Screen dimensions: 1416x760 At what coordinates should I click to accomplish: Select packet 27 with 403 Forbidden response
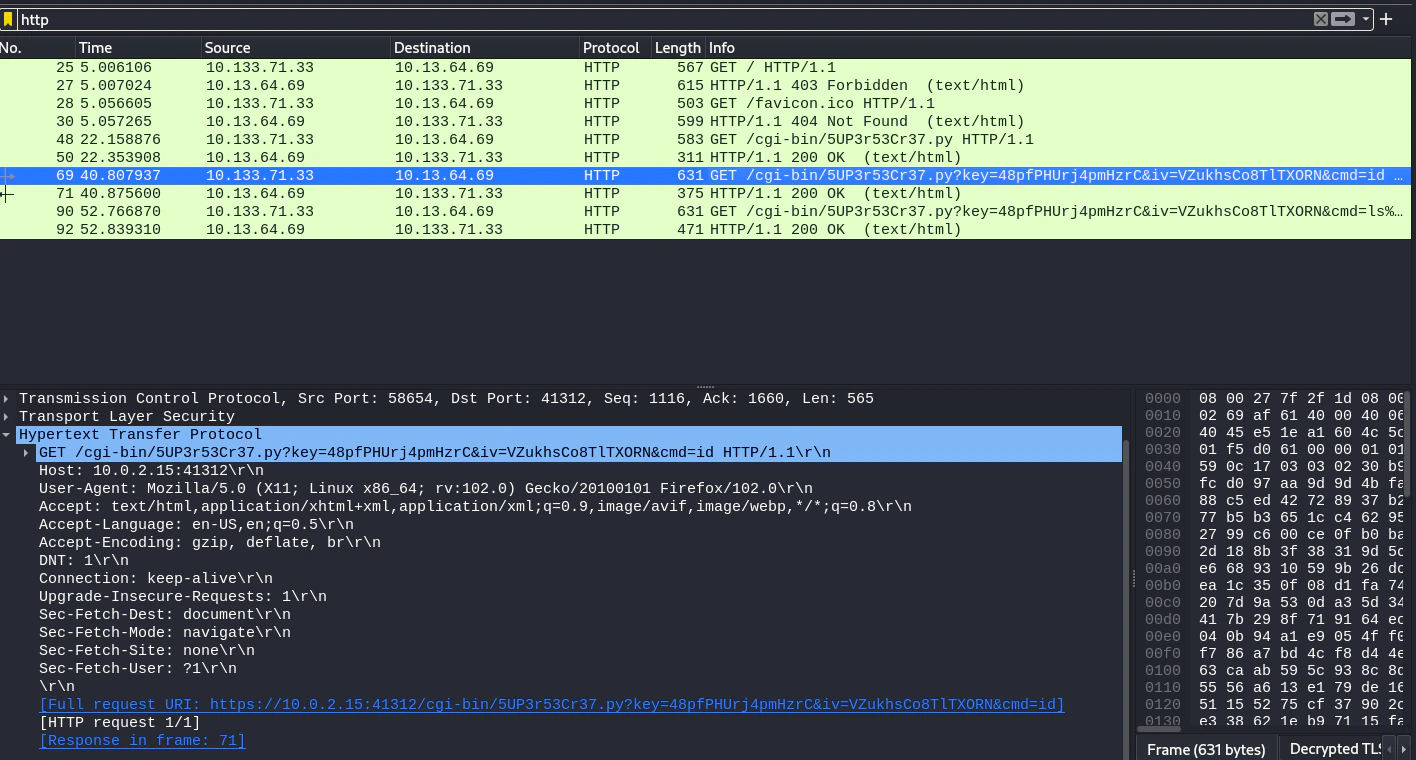pyautogui.click(x=705, y=86)
